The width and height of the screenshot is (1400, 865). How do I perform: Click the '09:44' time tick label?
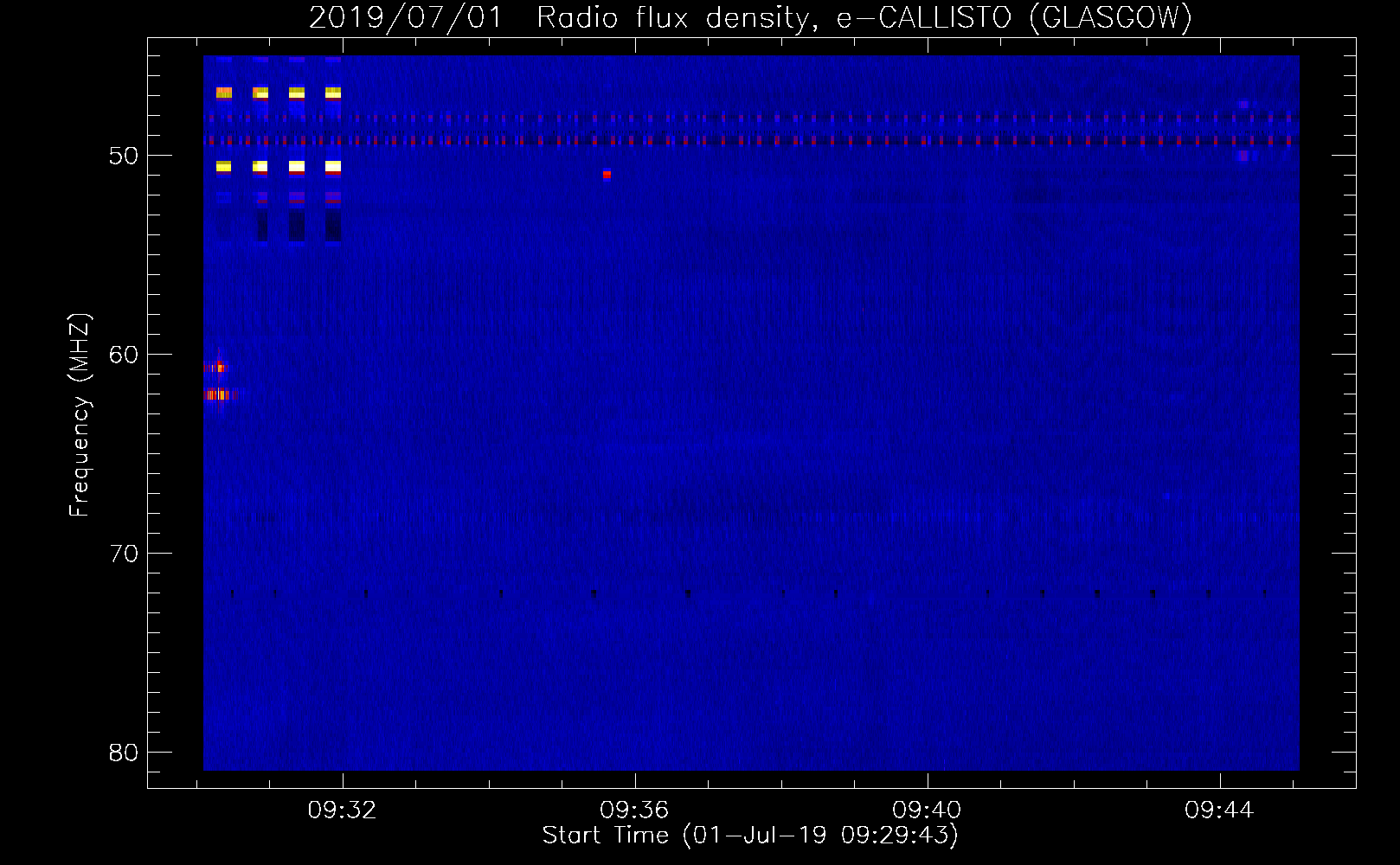pyautogui.click(x=1219, y=811)
